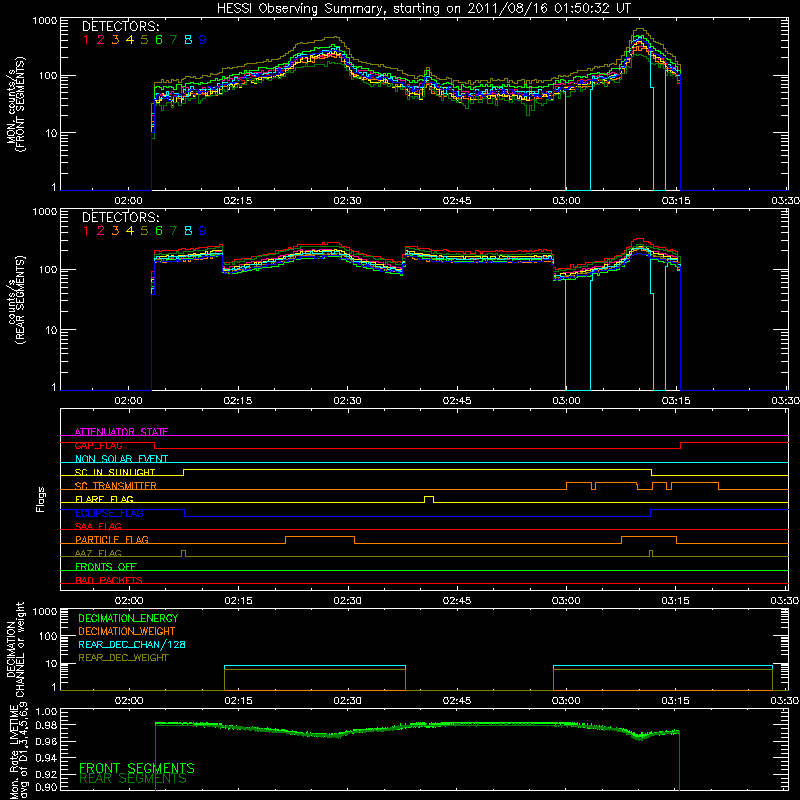Screen dimensions: 800x800
Task: Select detector 8 in rear segments legend
Action: (188, 231)
